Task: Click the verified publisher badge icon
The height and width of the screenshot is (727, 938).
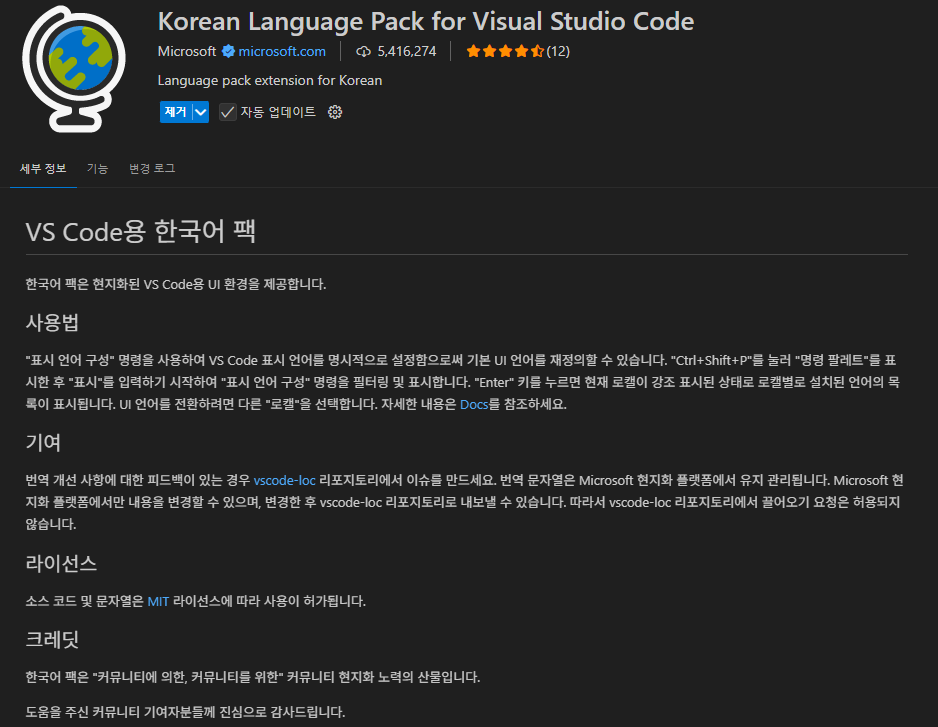Action: 228,51
